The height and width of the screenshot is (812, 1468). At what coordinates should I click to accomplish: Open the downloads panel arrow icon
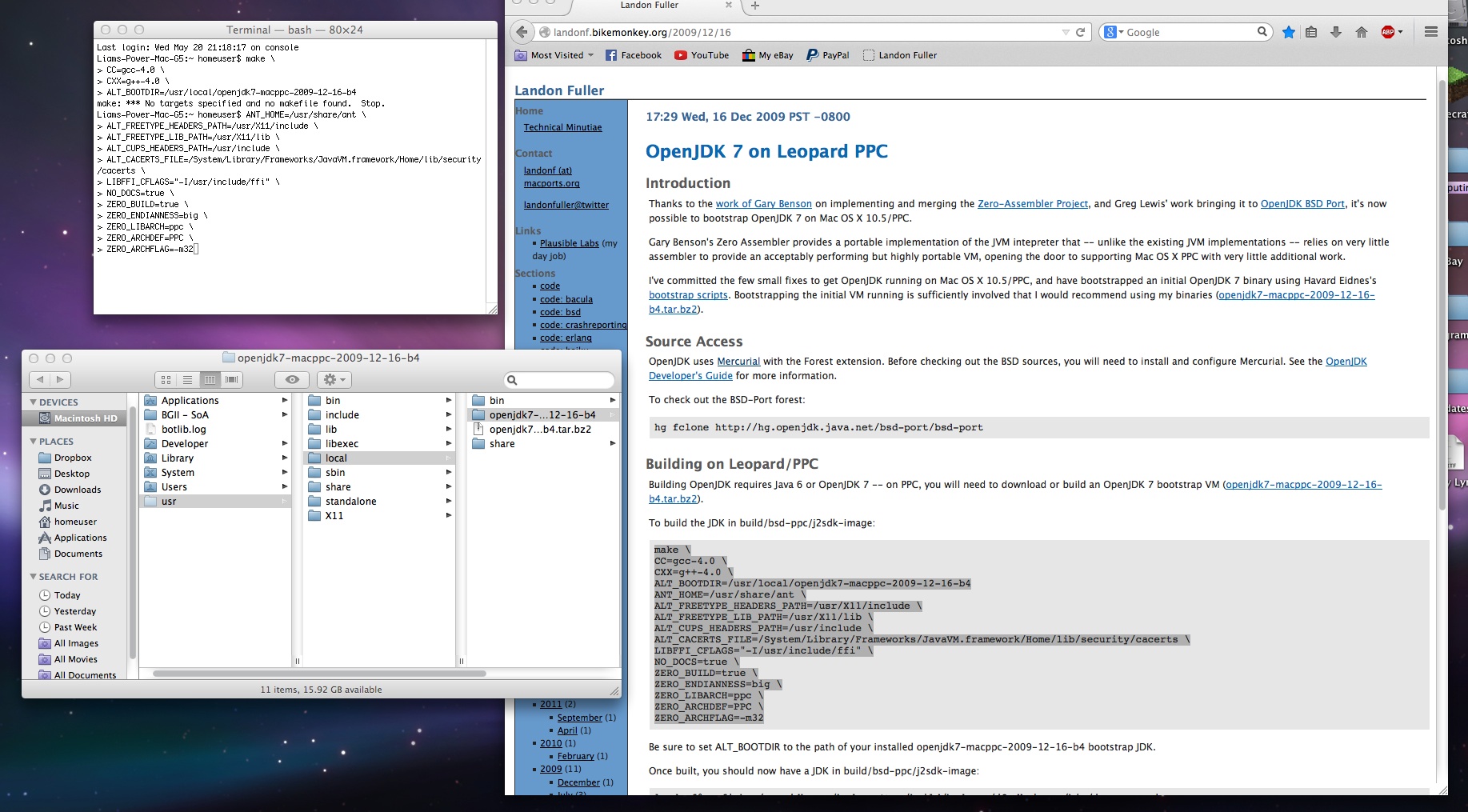pos(1334,32)
